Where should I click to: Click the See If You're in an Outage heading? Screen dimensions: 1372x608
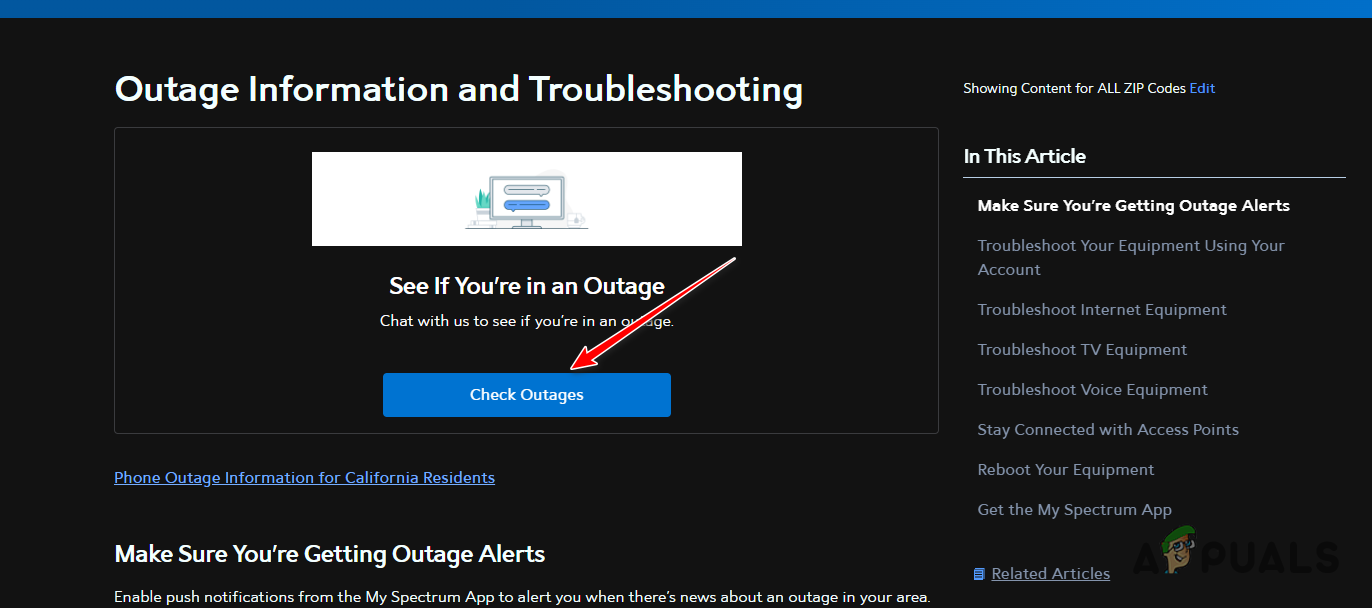(x=526, y=285)
